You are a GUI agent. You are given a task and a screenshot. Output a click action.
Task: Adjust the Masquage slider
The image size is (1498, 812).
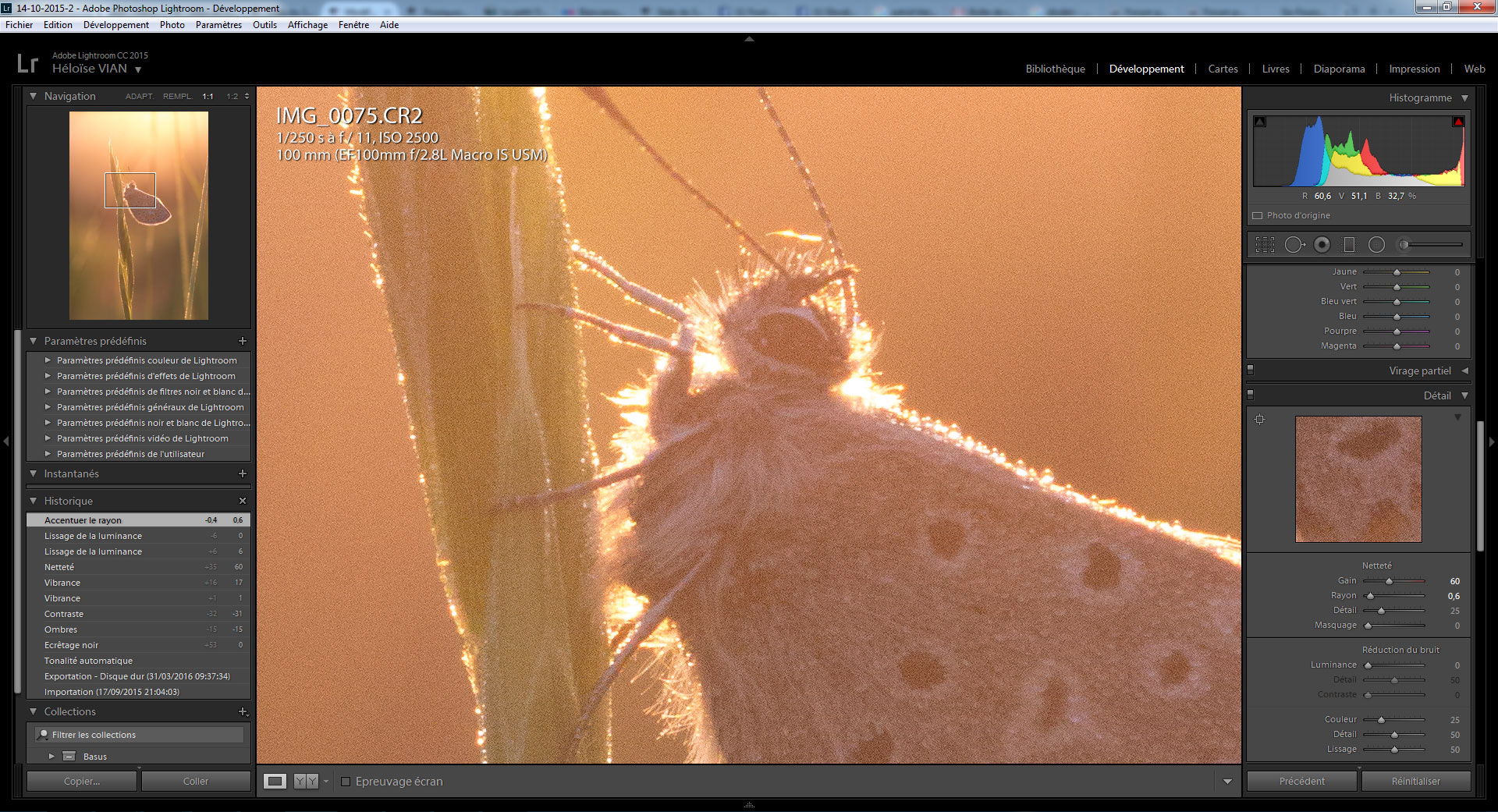click(x=1368, y=626)
